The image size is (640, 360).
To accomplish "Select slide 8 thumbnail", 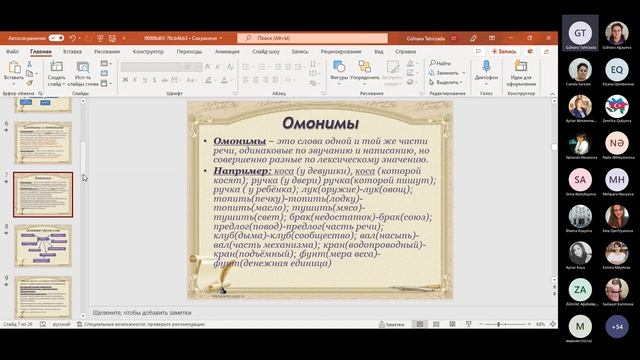I will tap(43, 246).
